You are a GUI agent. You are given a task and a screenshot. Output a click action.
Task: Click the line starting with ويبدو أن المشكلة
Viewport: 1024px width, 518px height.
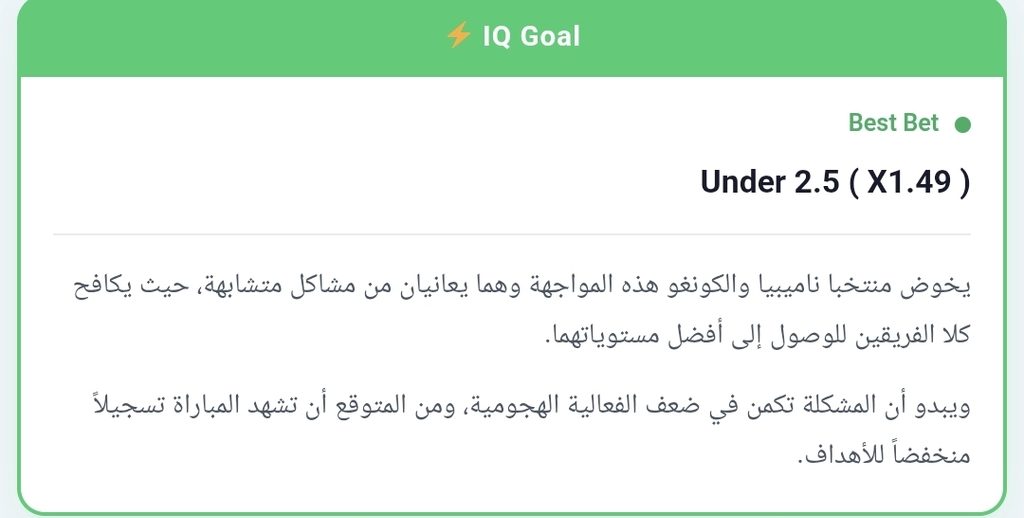[530, 406]
